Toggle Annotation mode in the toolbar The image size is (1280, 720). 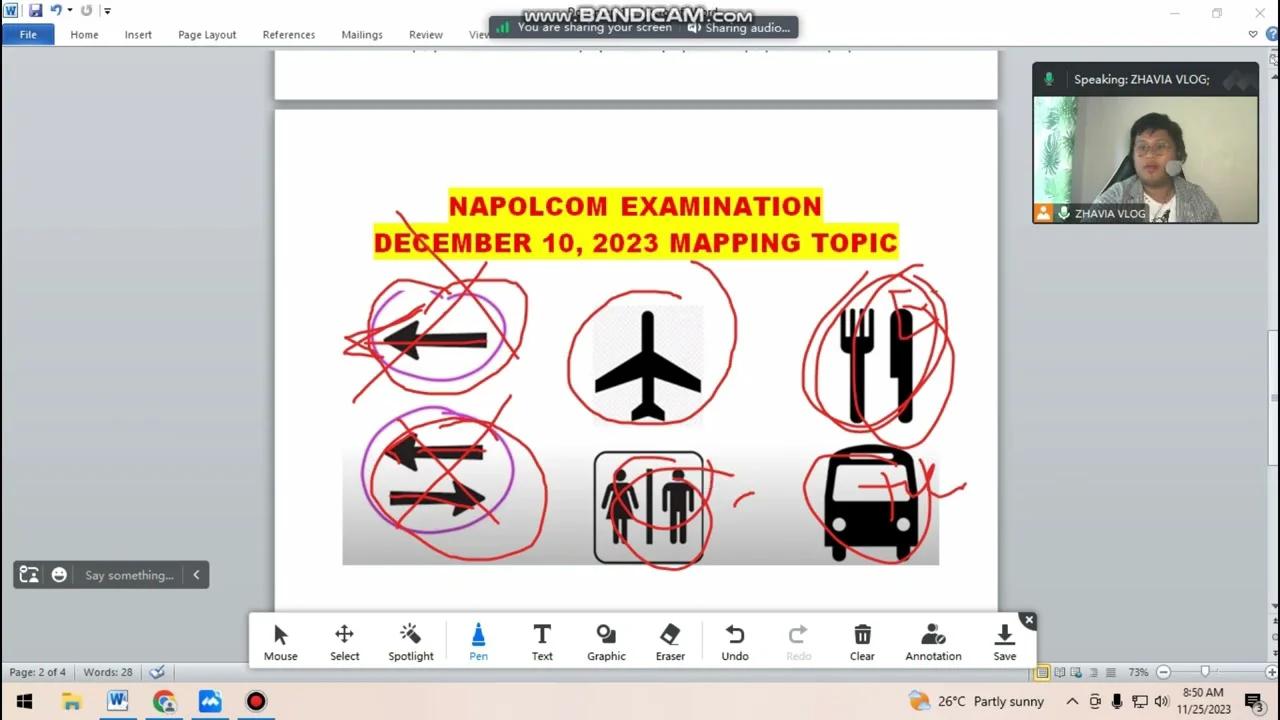(933, 640)
